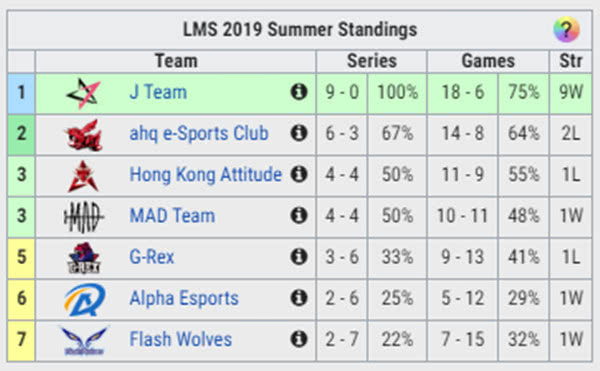Viewport: 600px width, 371px height.
Task: Open info icon for G-Rex
Action: point(299,257)
